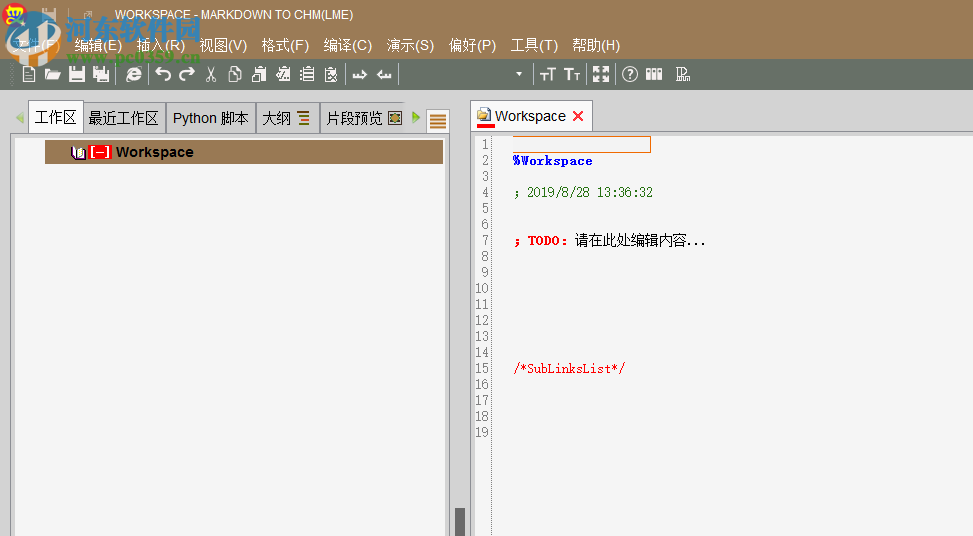Click the left-pointing outdent arrow icon
Screen dimensions: 973x536
click(384, 75)
